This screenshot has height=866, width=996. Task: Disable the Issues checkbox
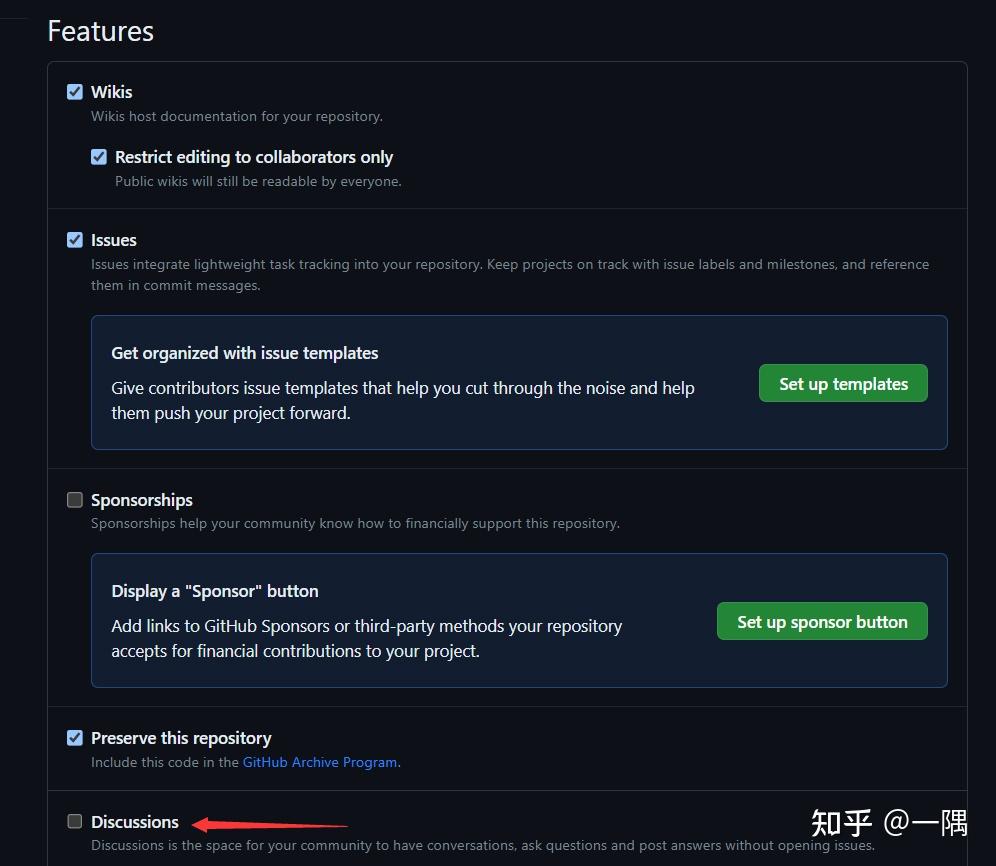[x=75, y=240]
